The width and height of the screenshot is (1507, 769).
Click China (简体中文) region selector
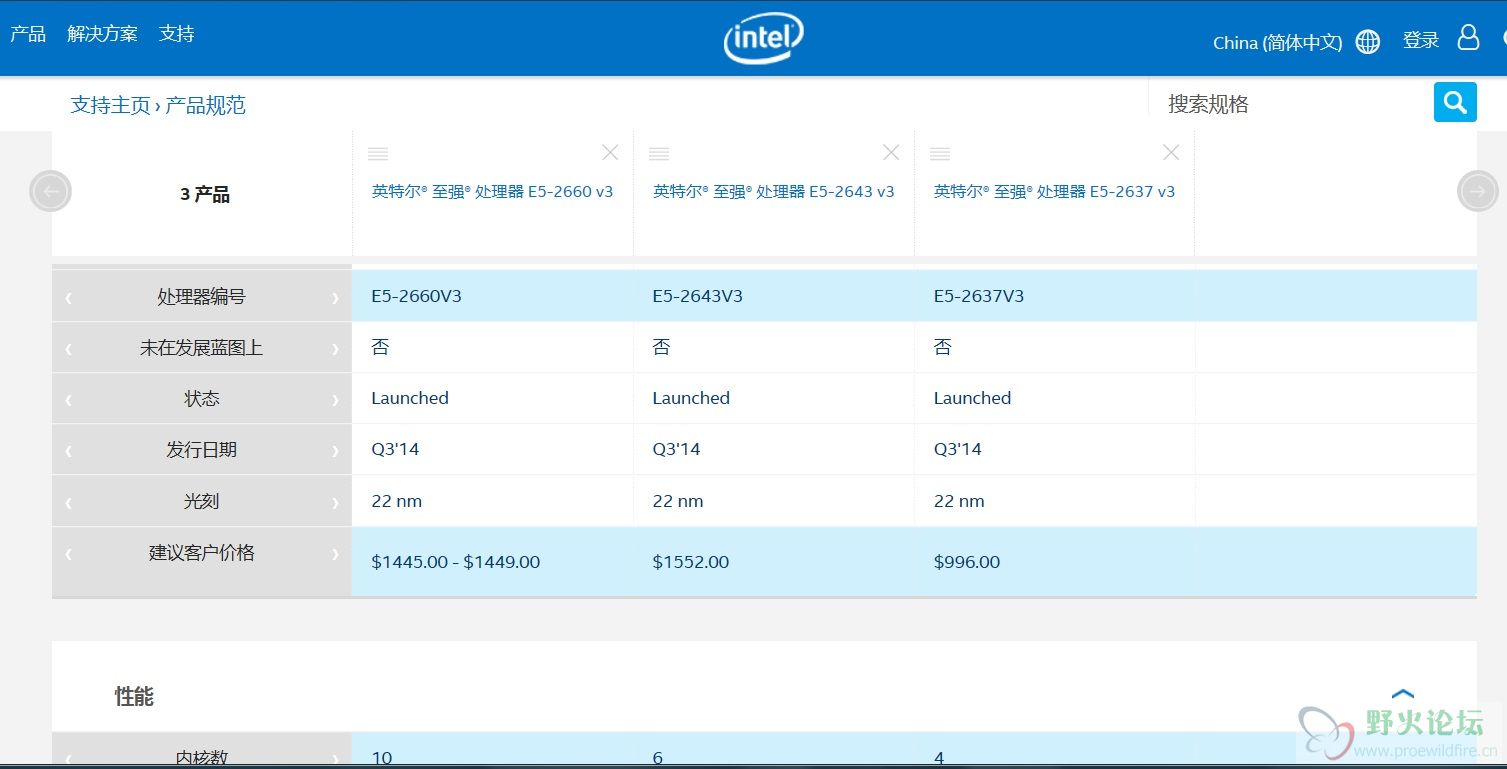pos(1277,42)
